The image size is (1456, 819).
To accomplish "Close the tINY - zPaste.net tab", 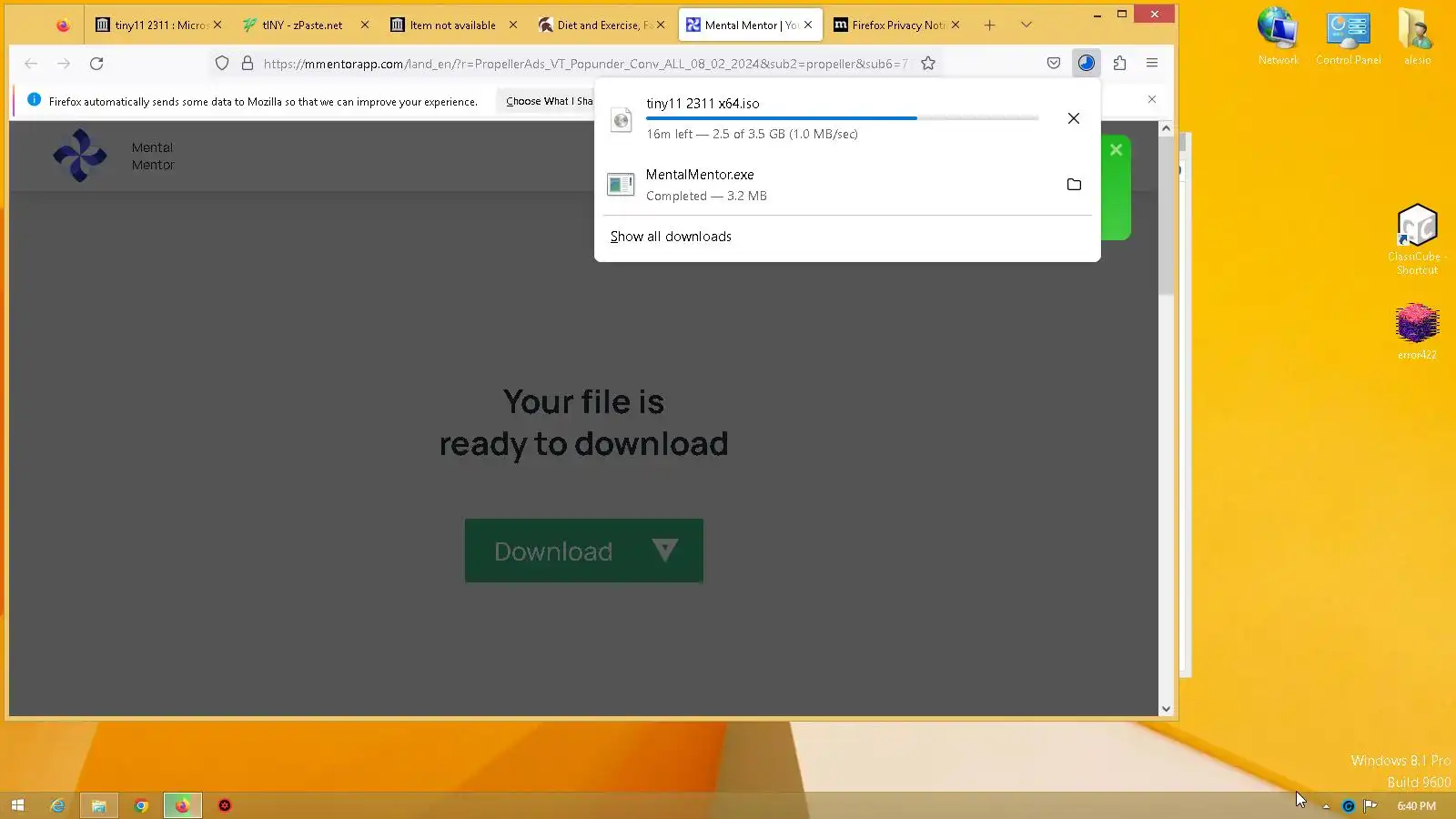I will (365, 25).
